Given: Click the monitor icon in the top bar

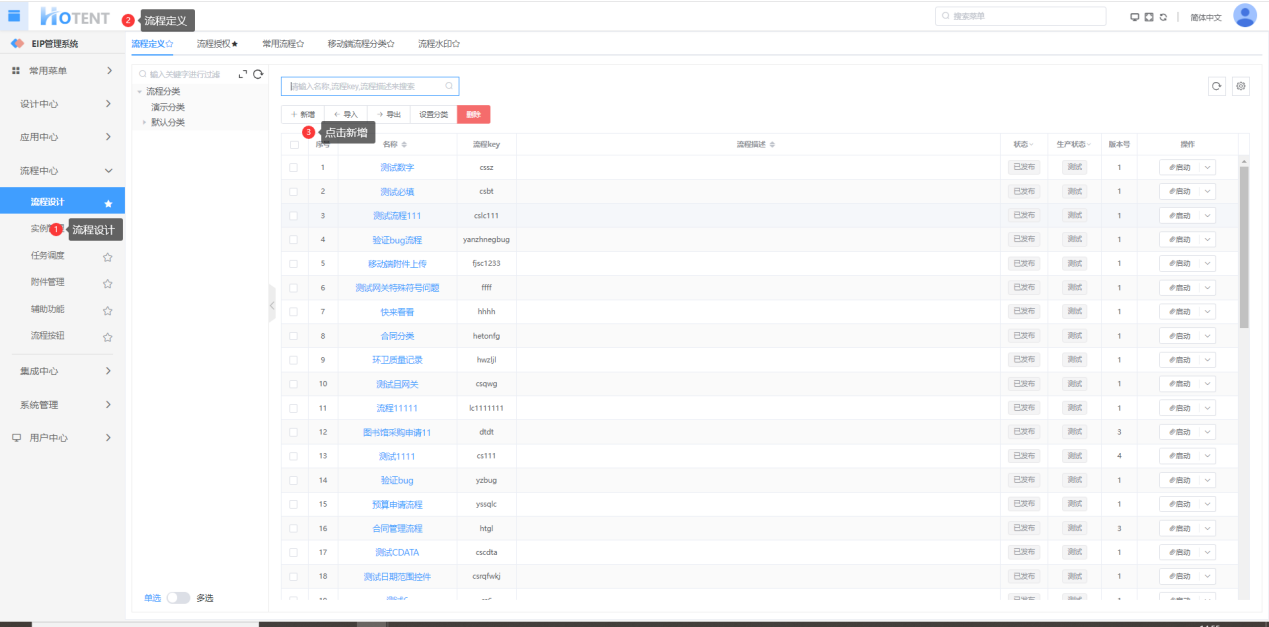Looking at the screenshot, I should pos(1134,17).
